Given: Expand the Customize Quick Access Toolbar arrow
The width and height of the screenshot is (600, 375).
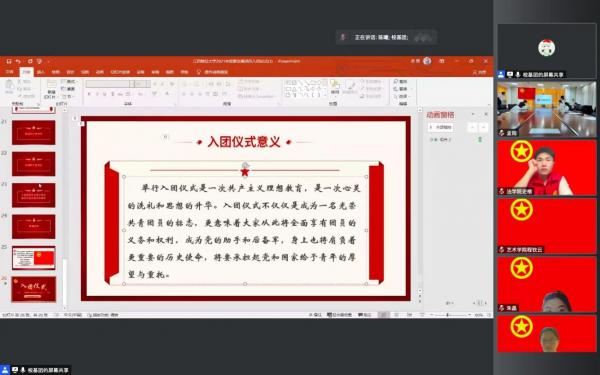Looking at the screenshot, I should pyautogui.click(x=49, y=61).
